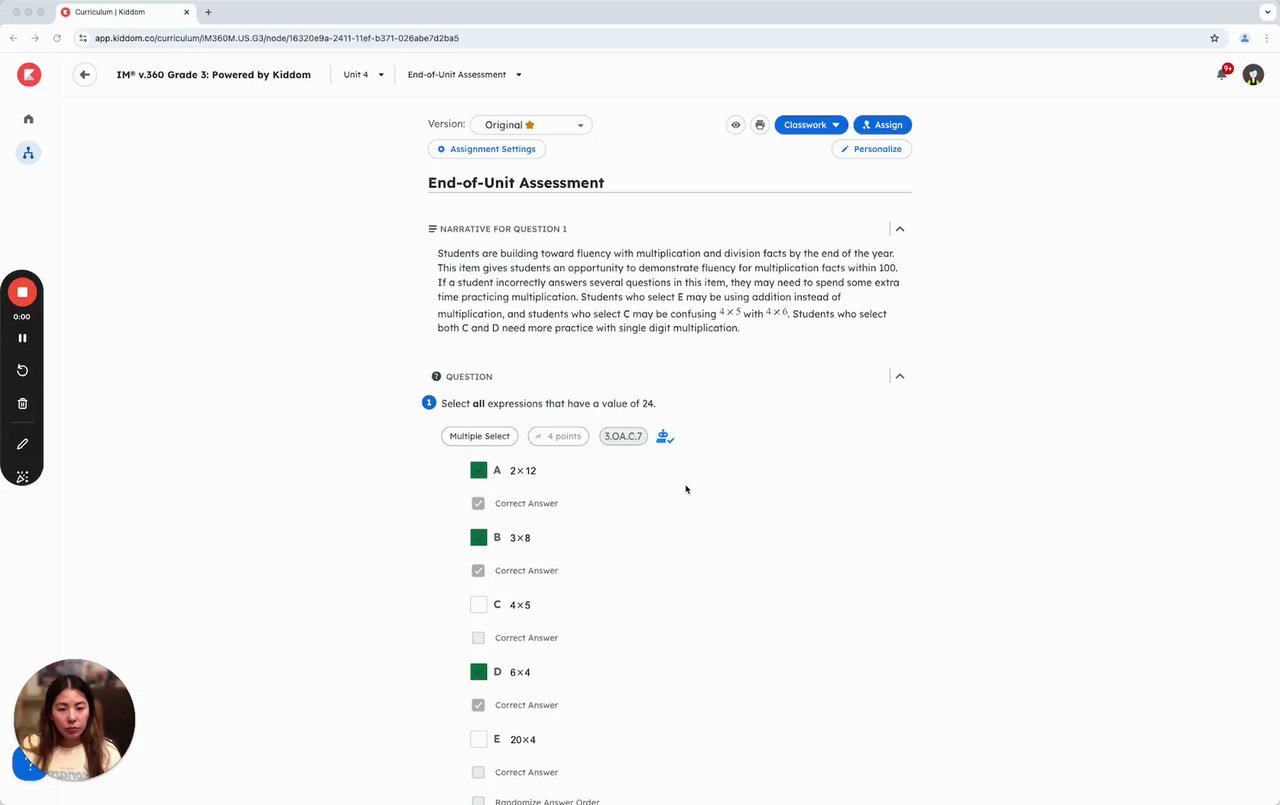The height and width of the screenshot is (805, 1280).
Task: Click the presenter webcam bubble
Action: (x=74, y=719)
